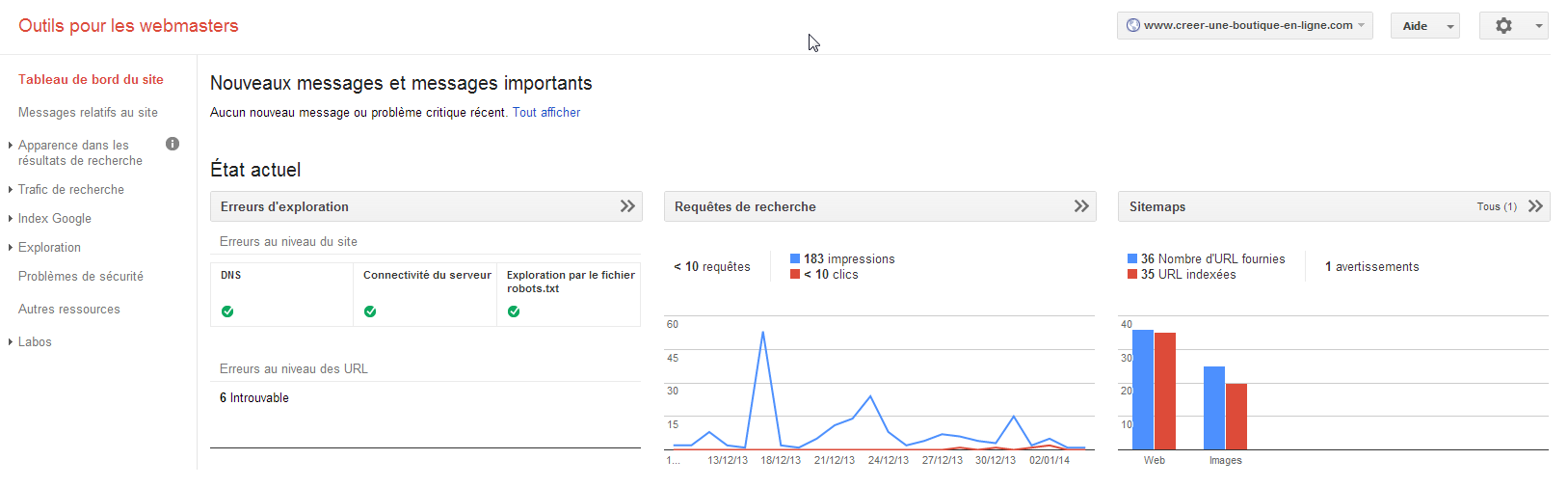The image size is (1568, 487).
Task: Open settings gear menu
Action: pyautogui.click(x=1513, y=26)
